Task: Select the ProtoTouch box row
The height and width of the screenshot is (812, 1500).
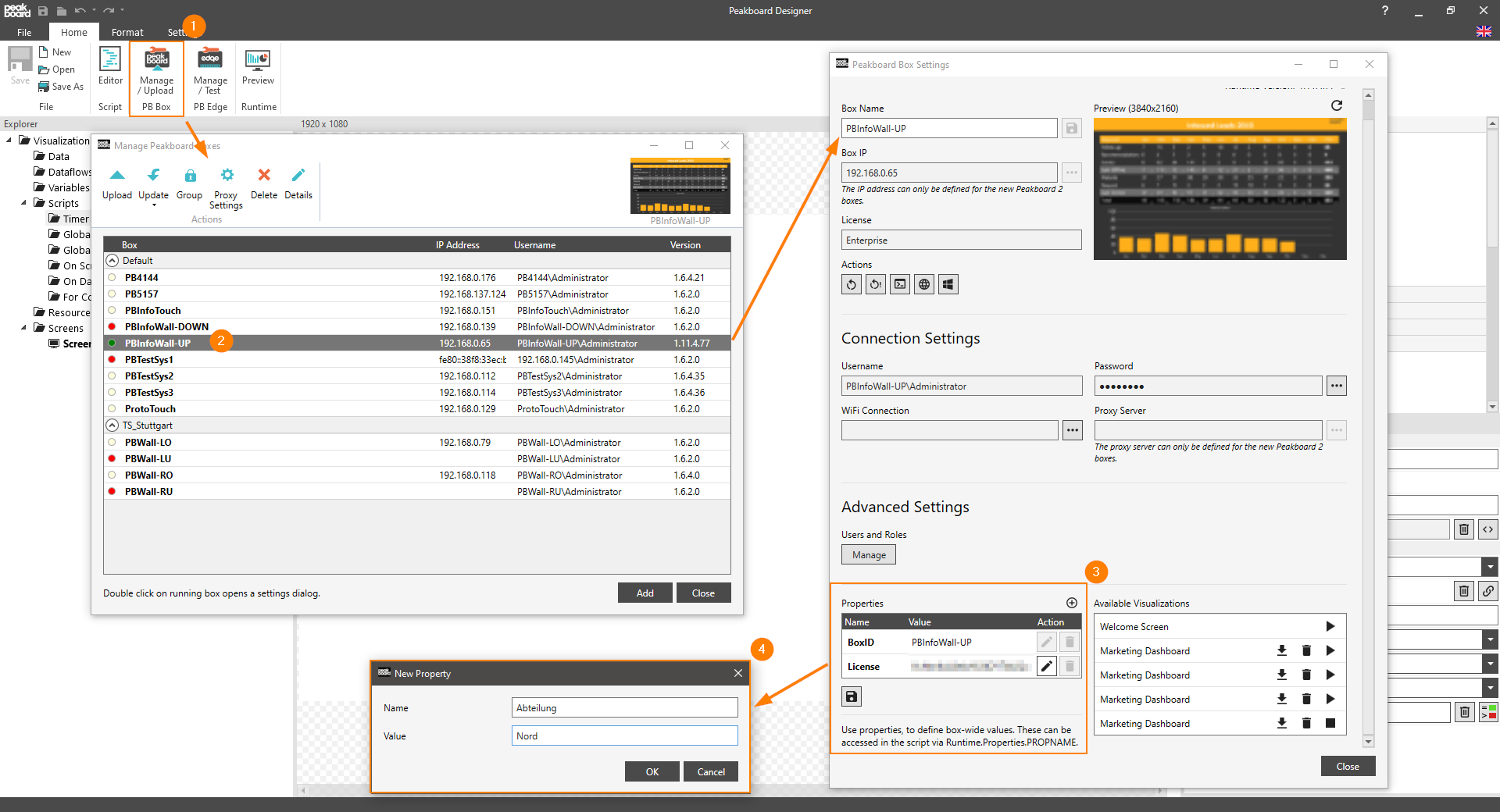Action: pyautogui.click(x=417, y=408)
